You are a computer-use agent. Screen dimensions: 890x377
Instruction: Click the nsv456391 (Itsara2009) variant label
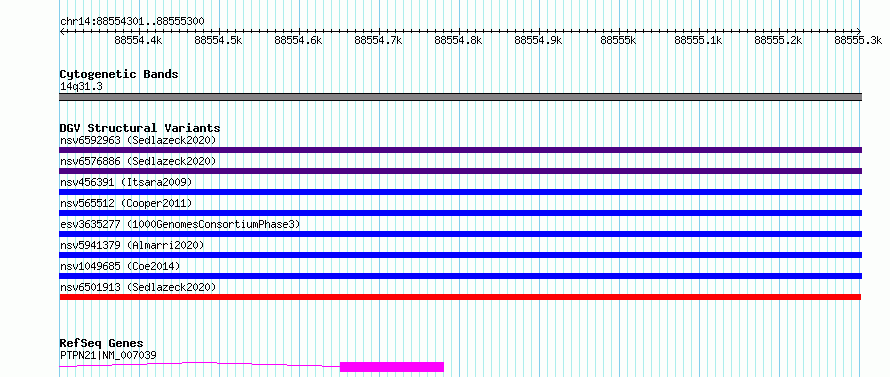point(126,182)
